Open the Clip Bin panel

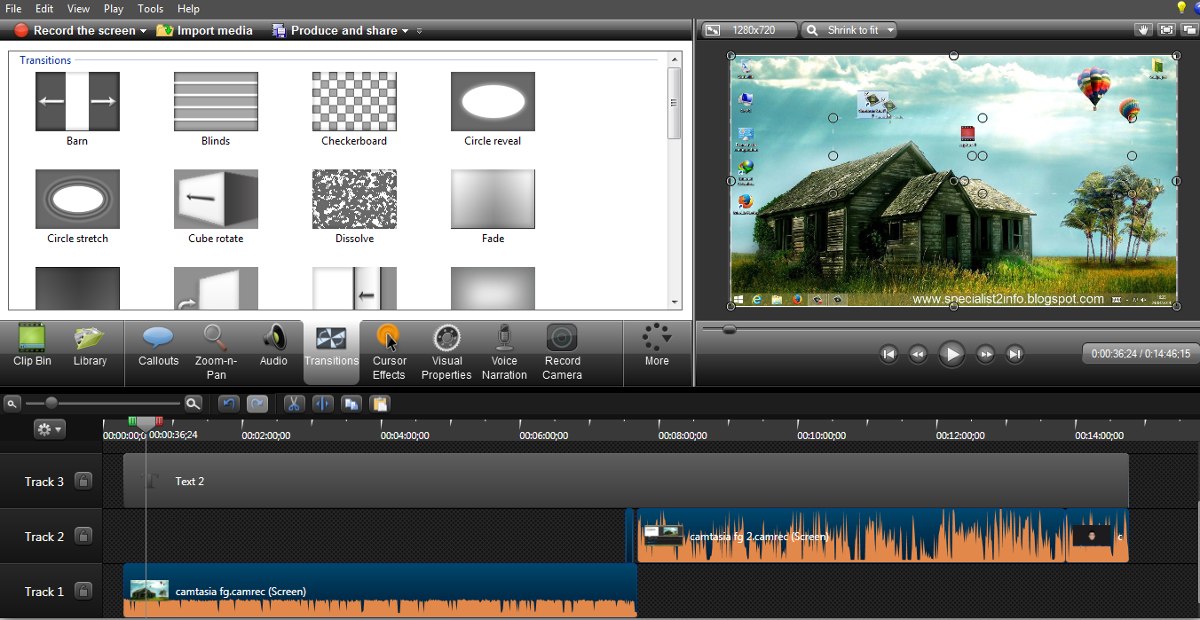click(x=32, y=347)
